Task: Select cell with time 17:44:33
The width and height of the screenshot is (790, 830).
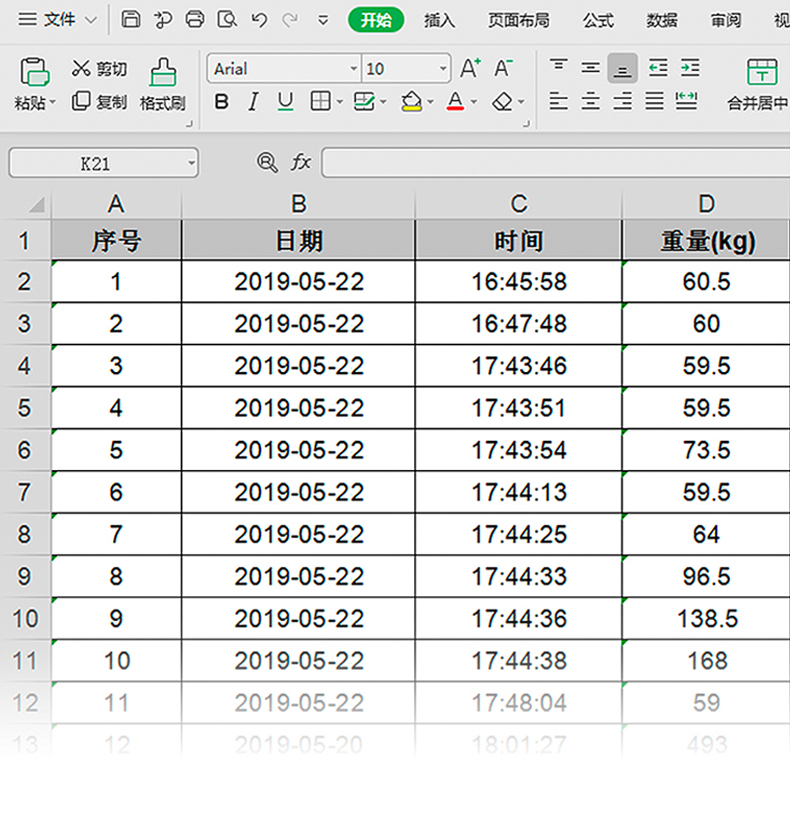Action: point(518,576)
